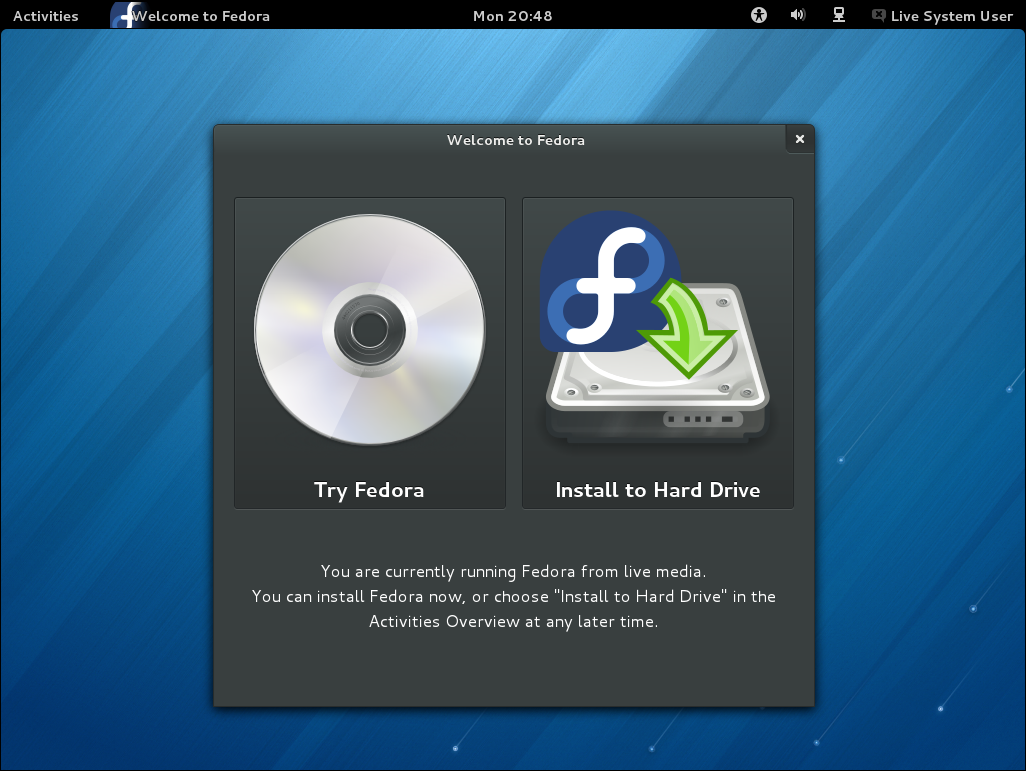Image resolution: width=1026 pixels, height=771 pixels.
Task: Open the Universal Access accessibility menu
Action: [x=759, y=16]
